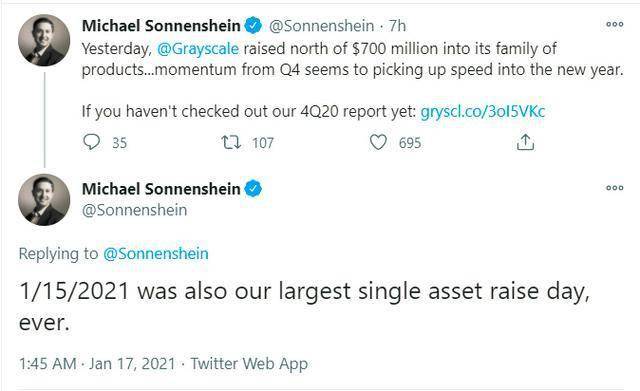Open more options on the reply tweet
This screenshot has height=391, width=640.
[614, 188]
